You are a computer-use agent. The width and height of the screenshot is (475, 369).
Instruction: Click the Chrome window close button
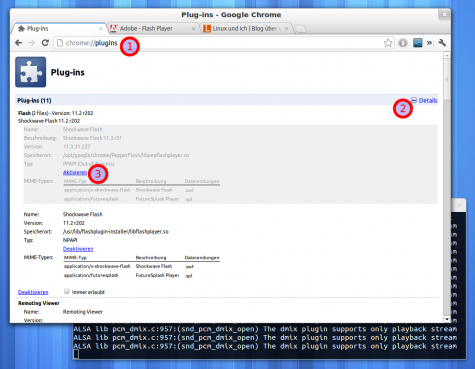point(444,15)
